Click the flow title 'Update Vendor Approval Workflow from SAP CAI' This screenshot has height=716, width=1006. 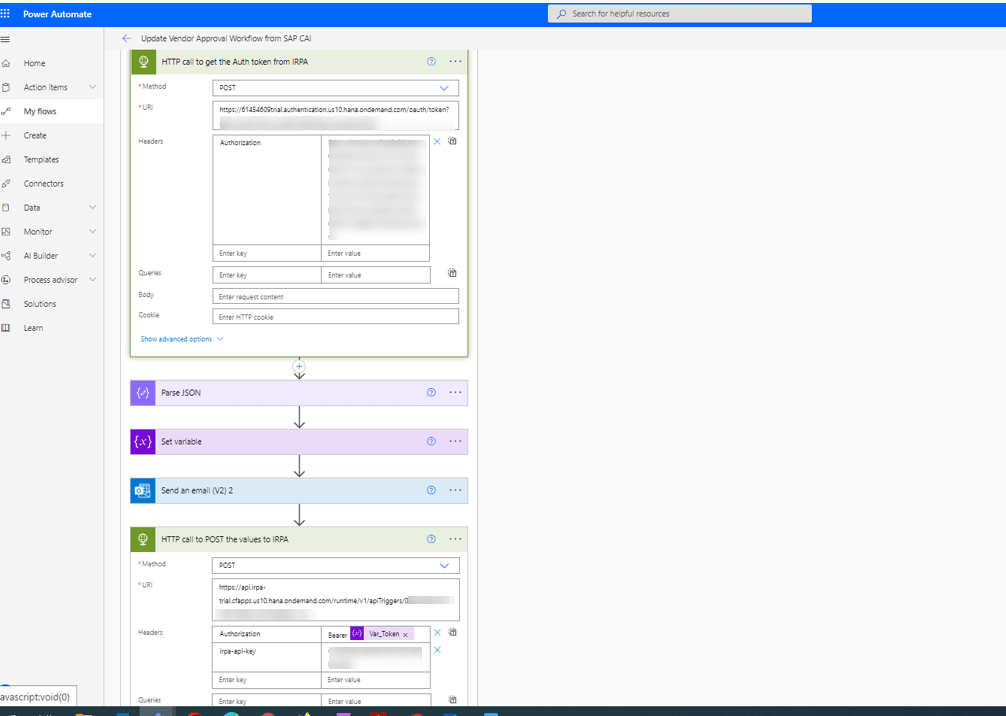pyautogui.click(x=226, y=38)
